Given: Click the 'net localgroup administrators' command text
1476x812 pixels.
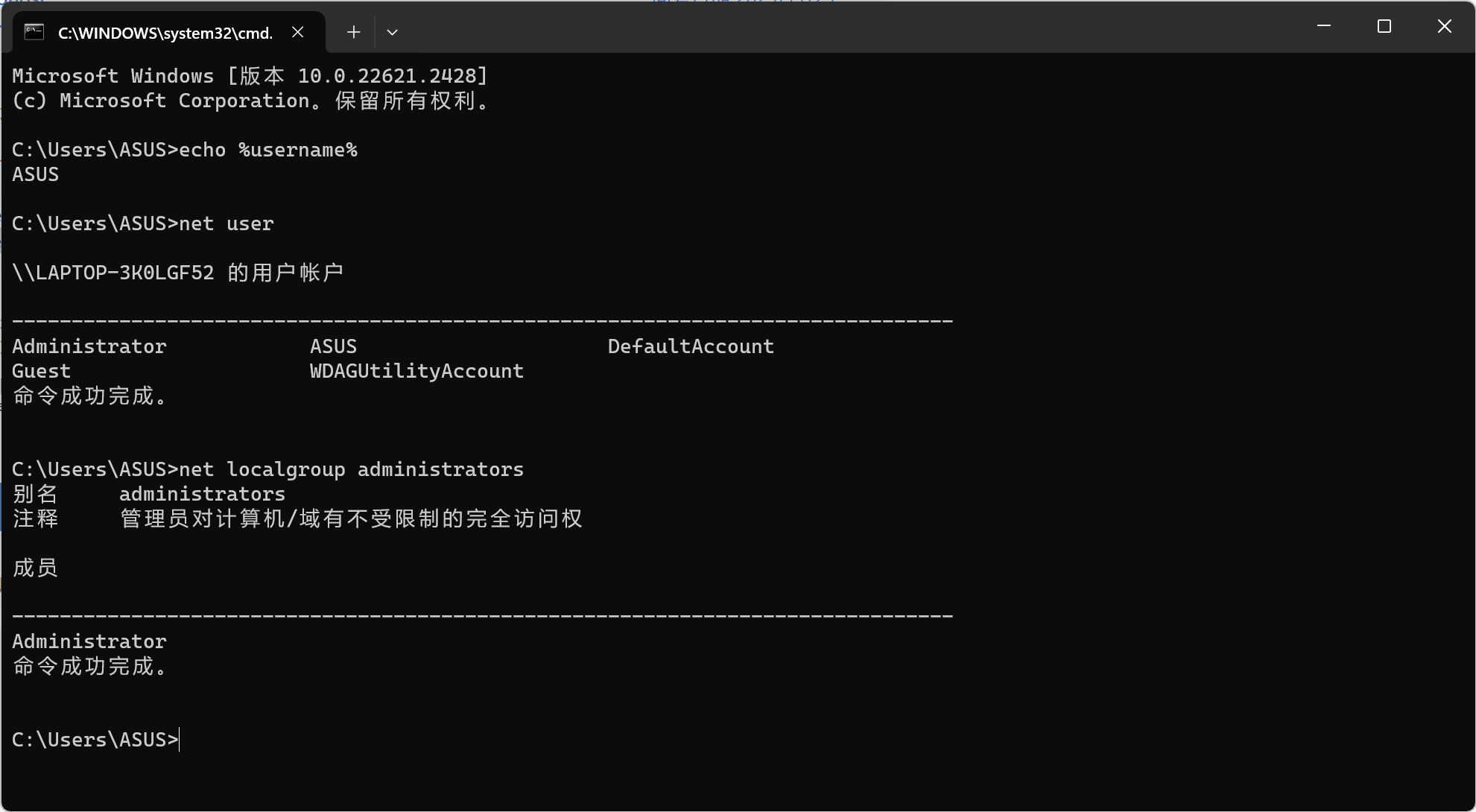Looking at the screenshot, I should 352,469.
